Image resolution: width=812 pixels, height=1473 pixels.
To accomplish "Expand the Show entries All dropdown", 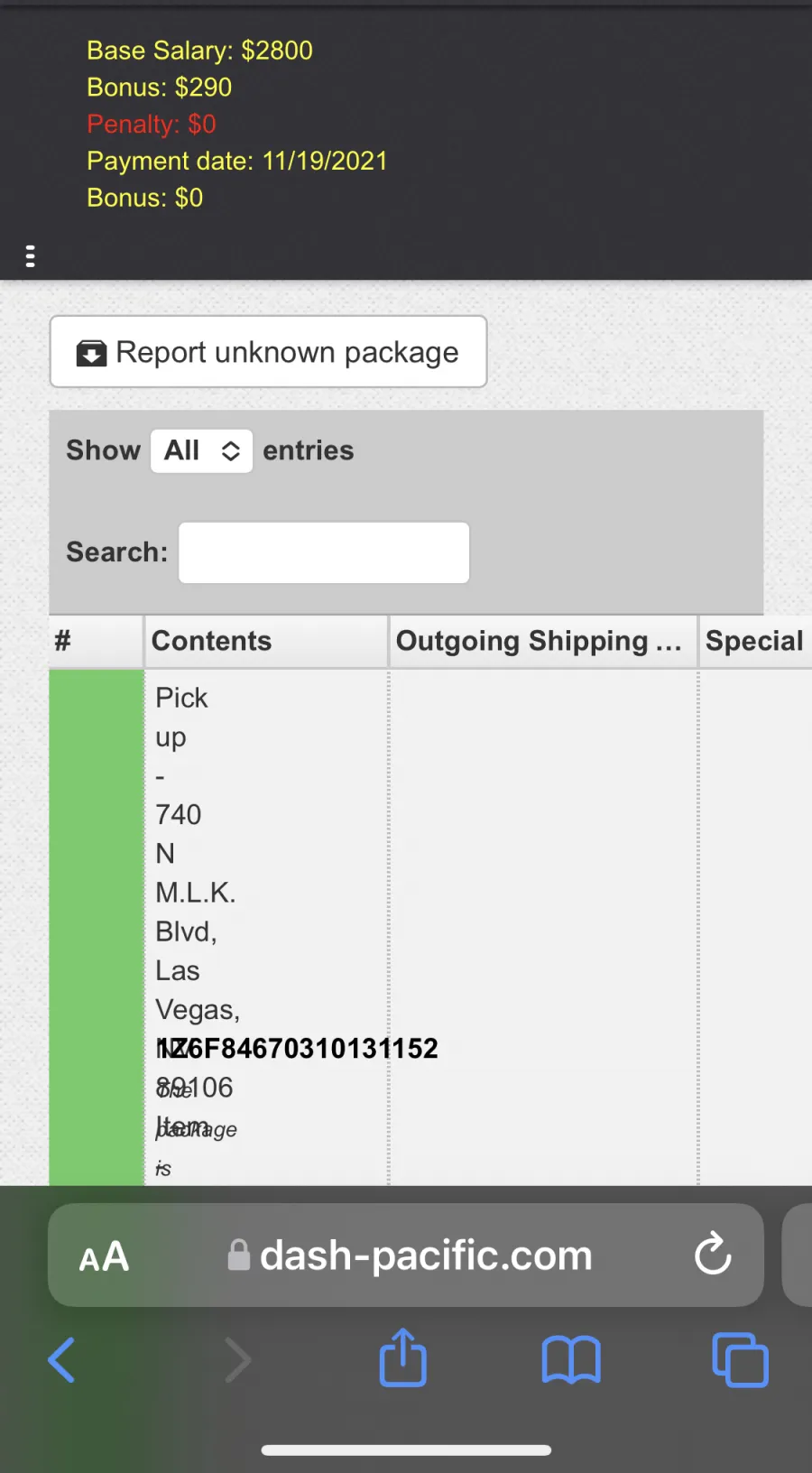I will (201, 450).
